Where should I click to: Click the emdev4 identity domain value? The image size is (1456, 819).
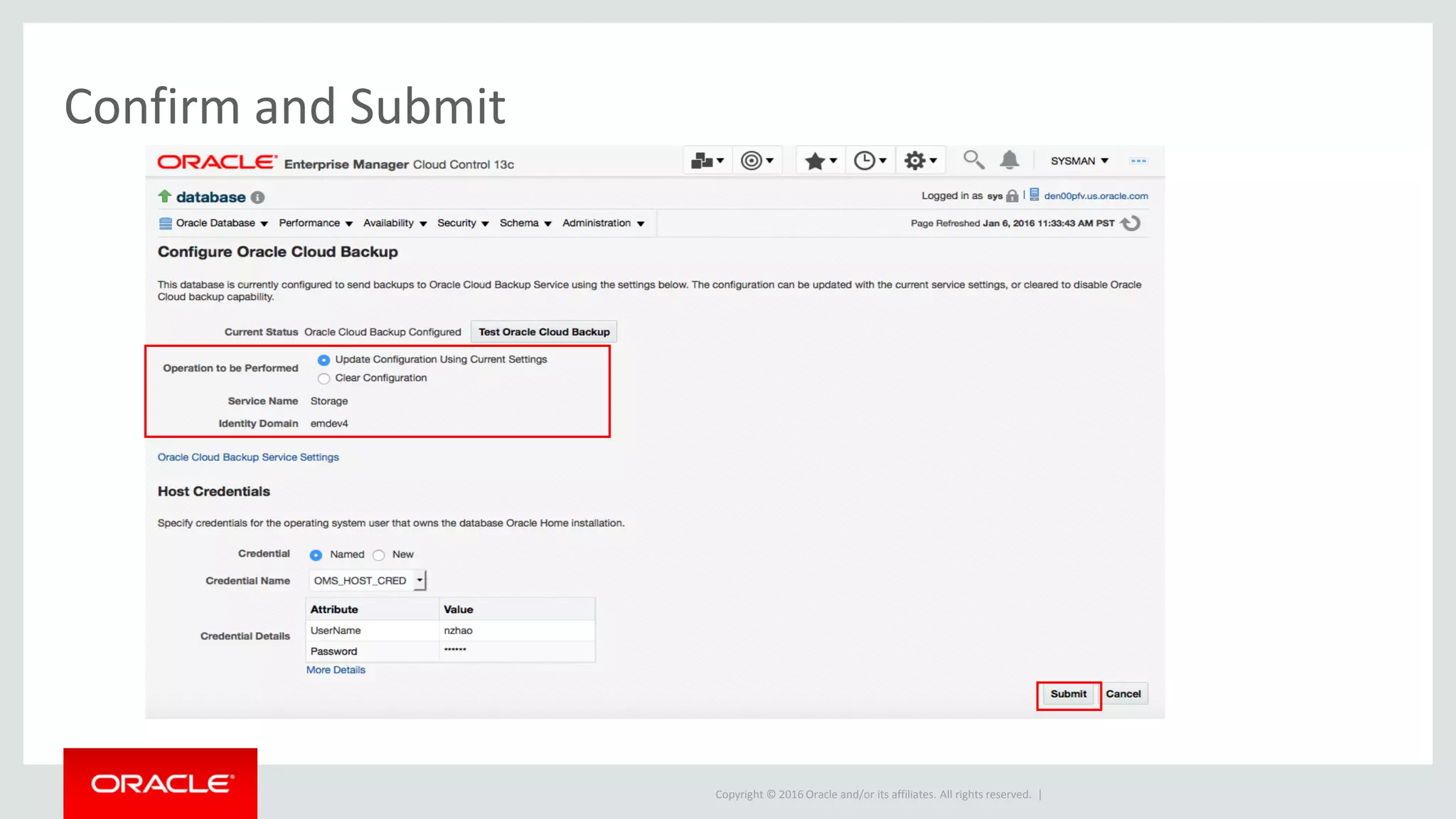[329, 424]
